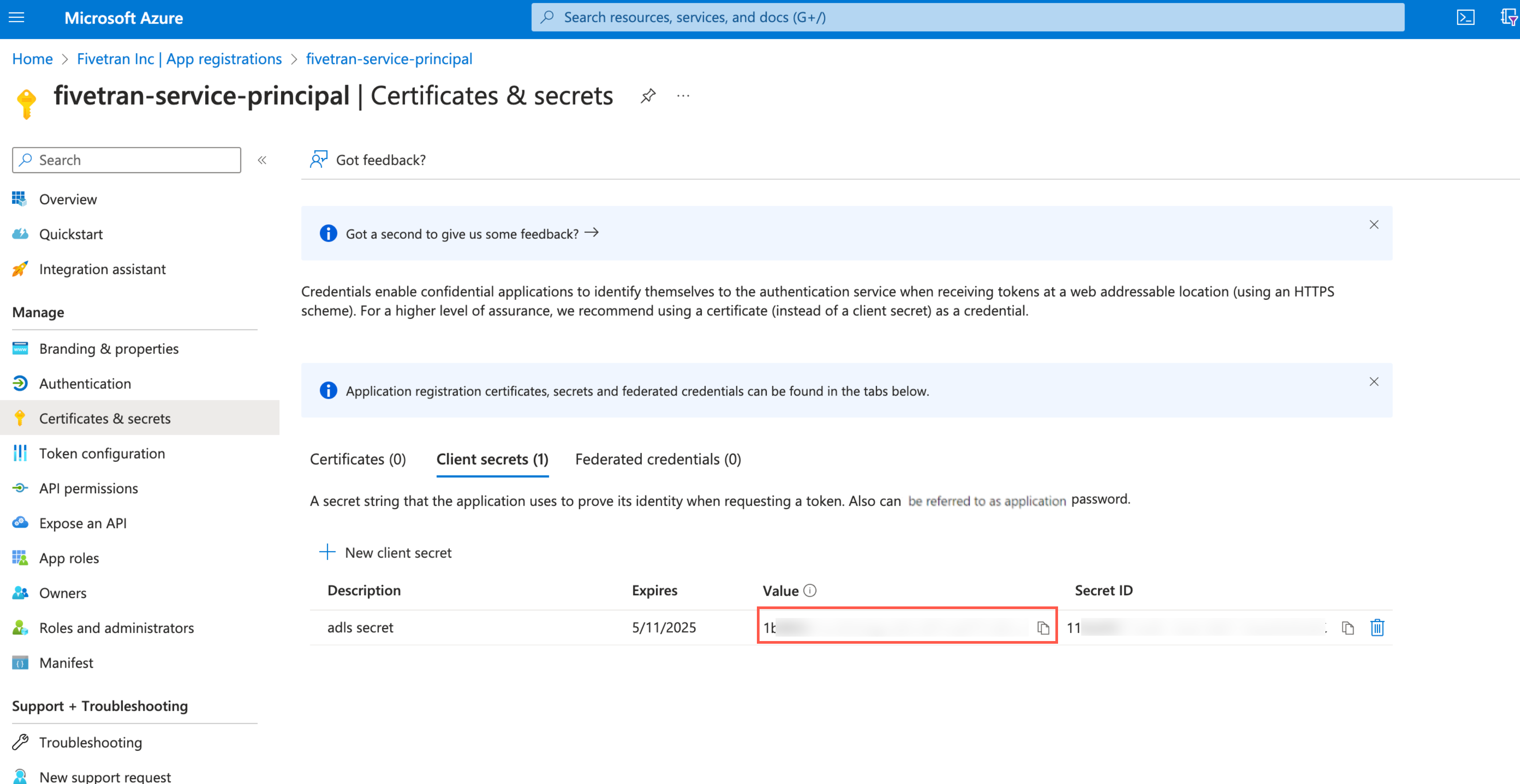Click the fivetran-service-principal breadcrumb
Image resolution: width=1520 pixels, height=784 pixels.
coord(389,59)
